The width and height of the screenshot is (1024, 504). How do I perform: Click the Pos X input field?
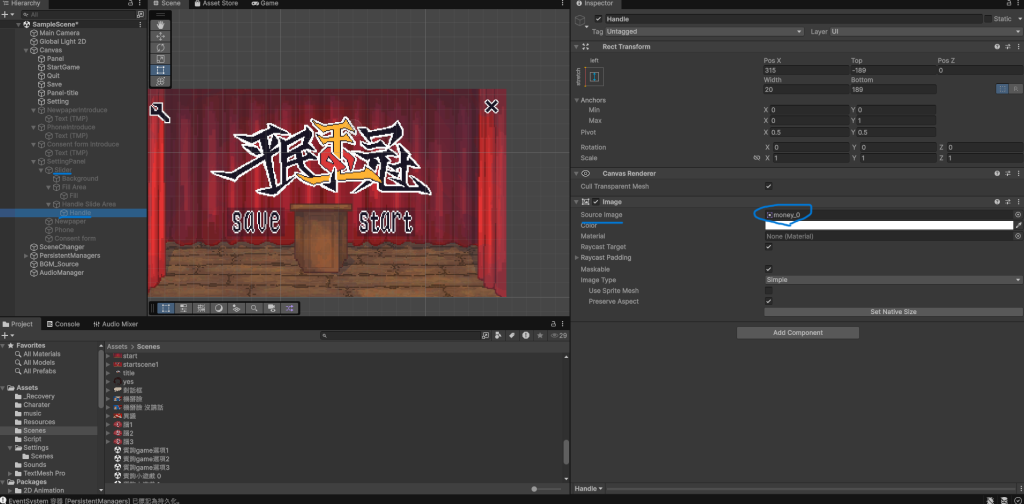point(806,71)
